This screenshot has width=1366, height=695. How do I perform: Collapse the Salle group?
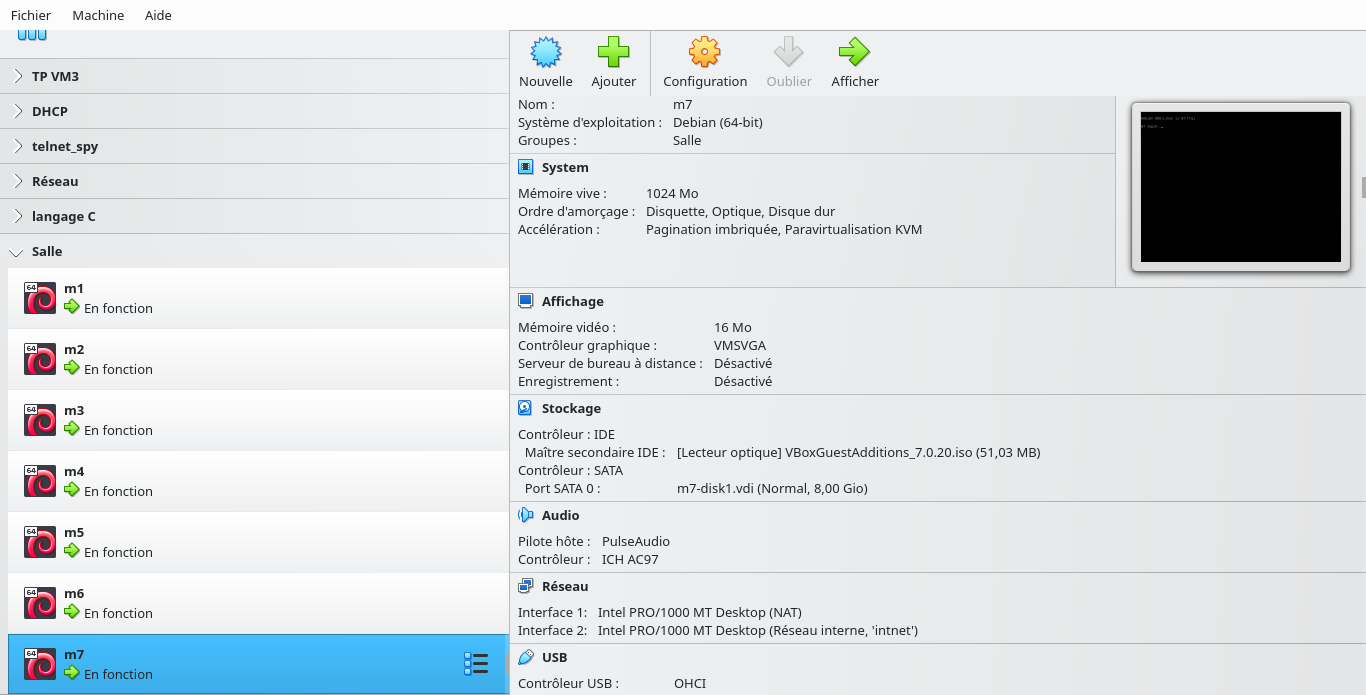(x=18, y=252)
